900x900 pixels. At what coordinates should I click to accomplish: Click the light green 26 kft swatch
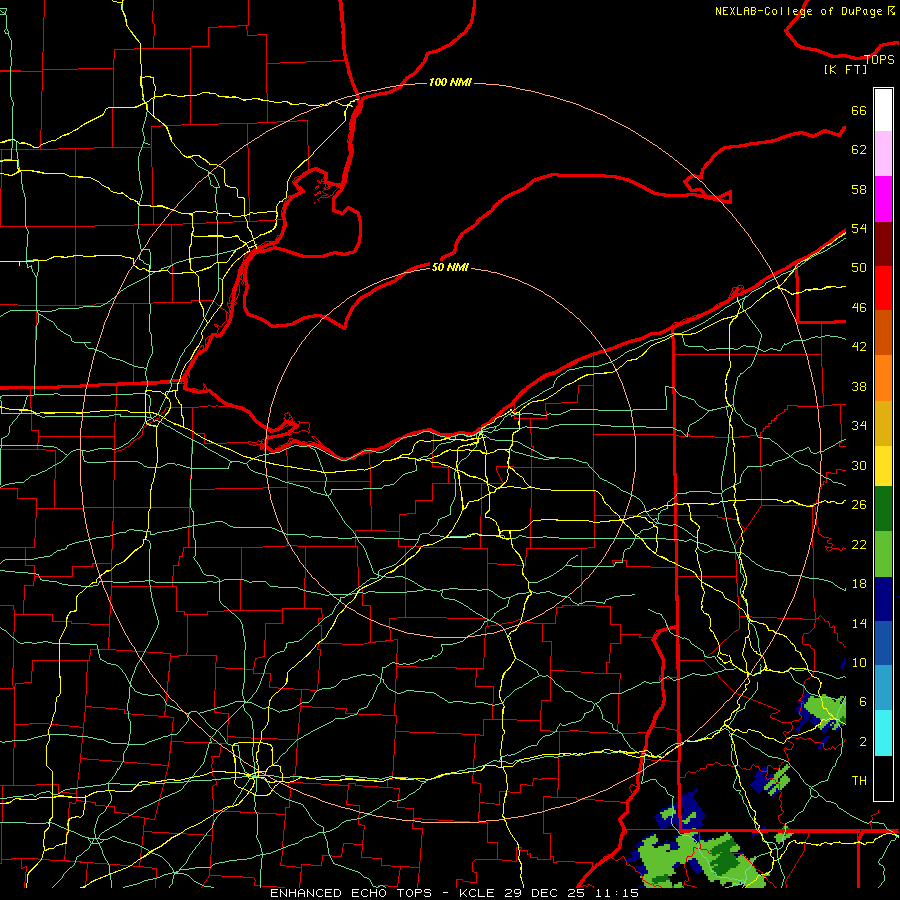click(x=883, y=554)
